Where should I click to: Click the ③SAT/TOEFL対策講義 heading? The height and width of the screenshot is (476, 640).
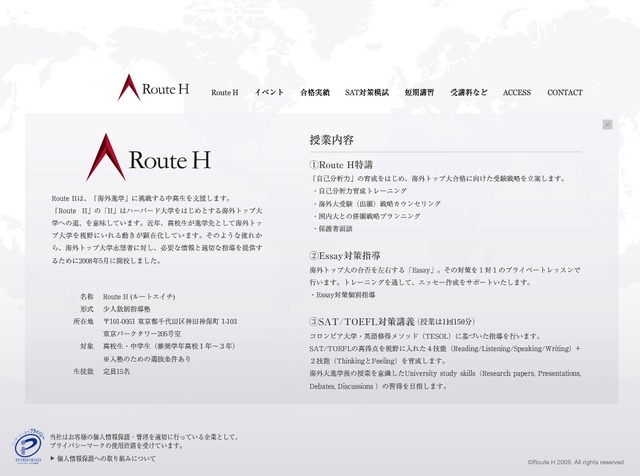[362, 322]
